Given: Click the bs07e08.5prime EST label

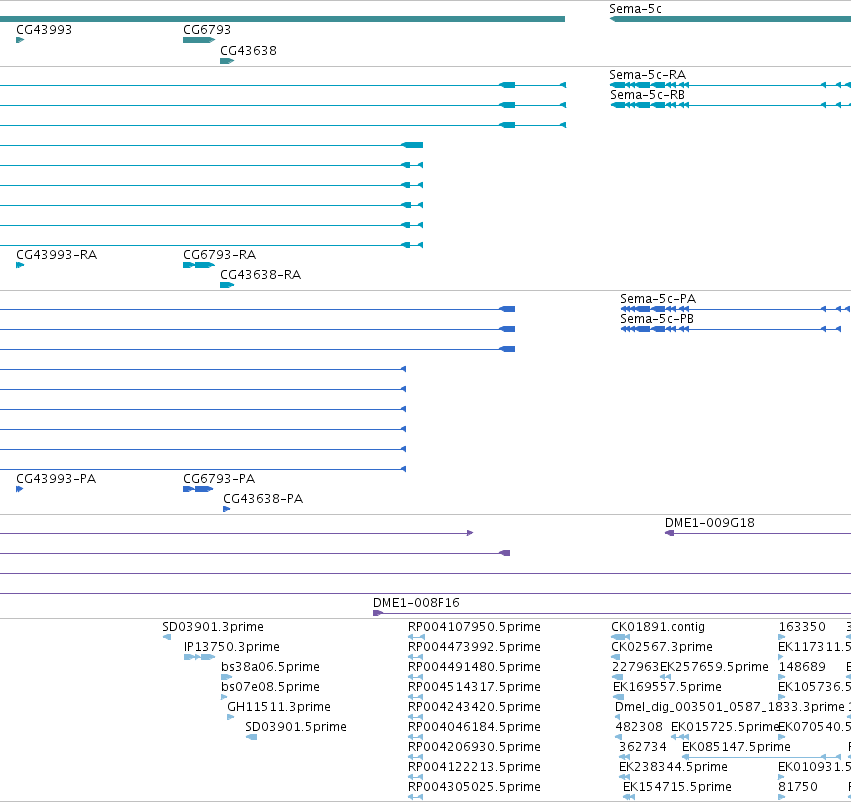Looking at the screenshot, I should coord(270,687).
